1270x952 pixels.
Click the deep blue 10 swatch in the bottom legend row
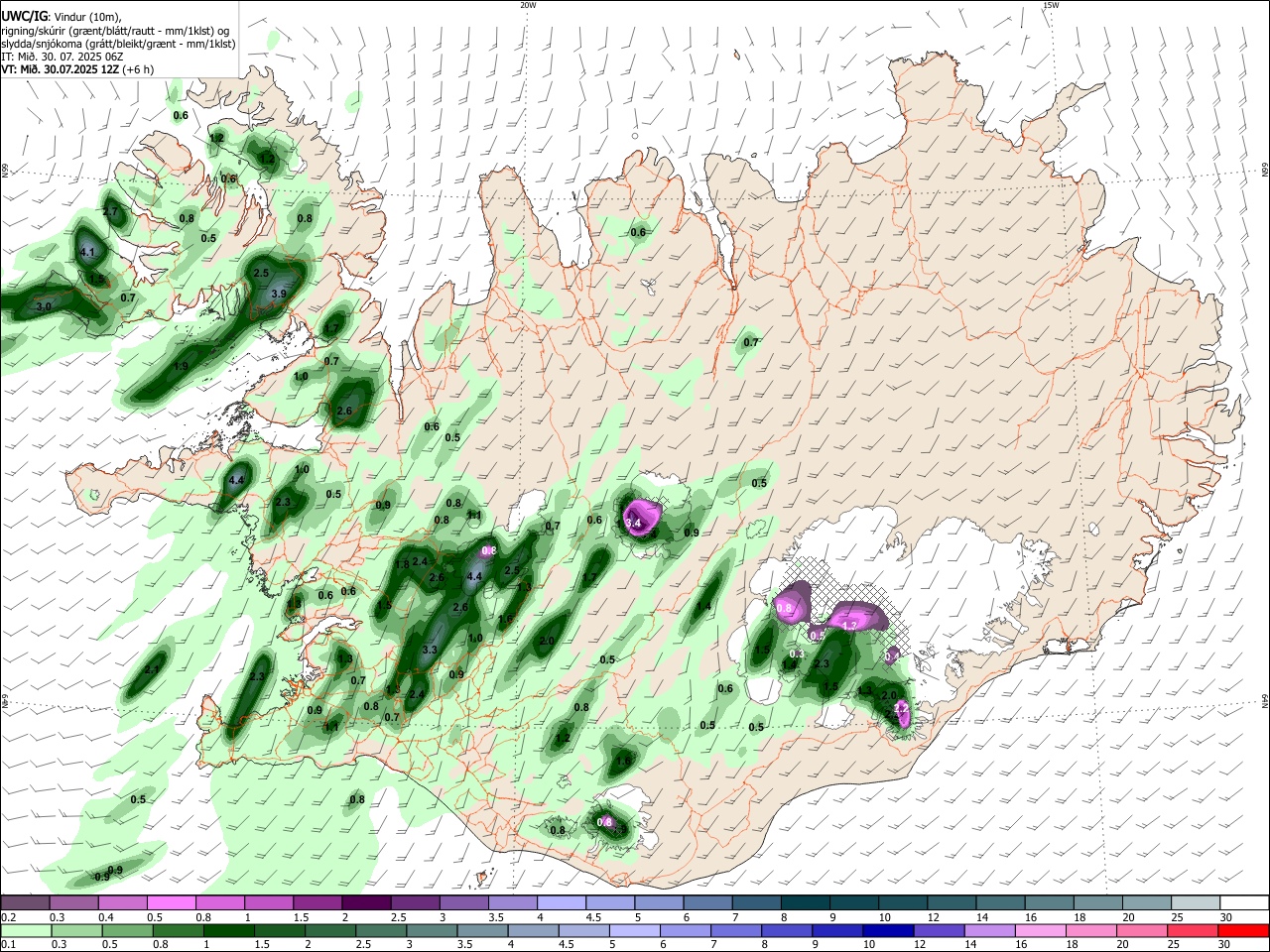click(887, 930)
